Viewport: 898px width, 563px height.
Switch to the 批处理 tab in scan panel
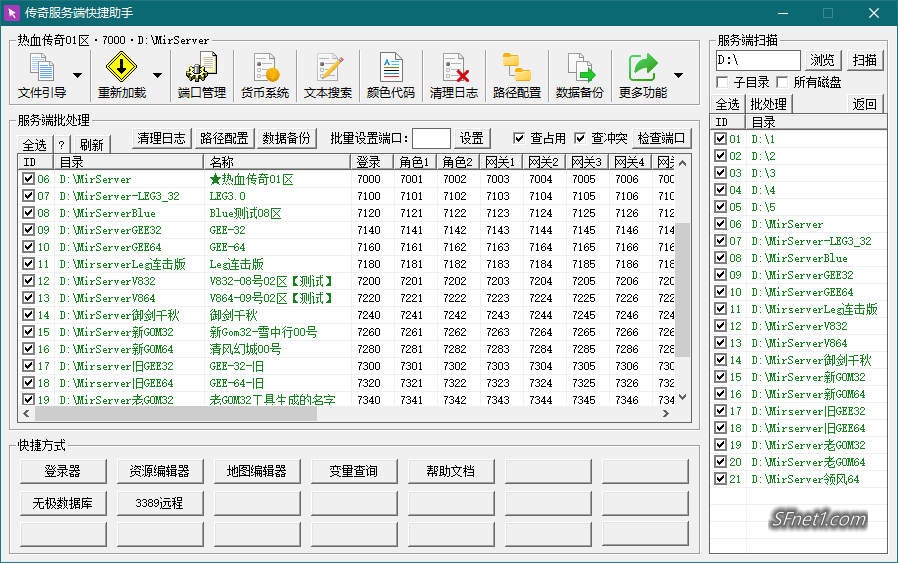[768, 104]
